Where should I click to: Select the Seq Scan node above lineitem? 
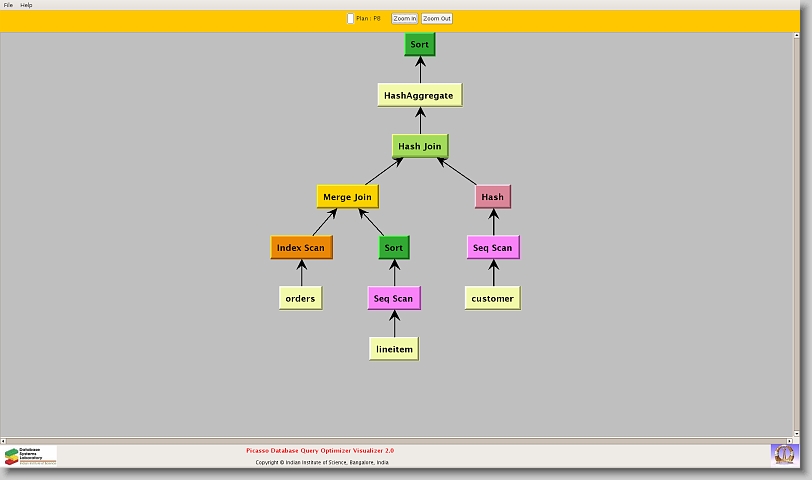pyautogui.click(x=394, y=298)
